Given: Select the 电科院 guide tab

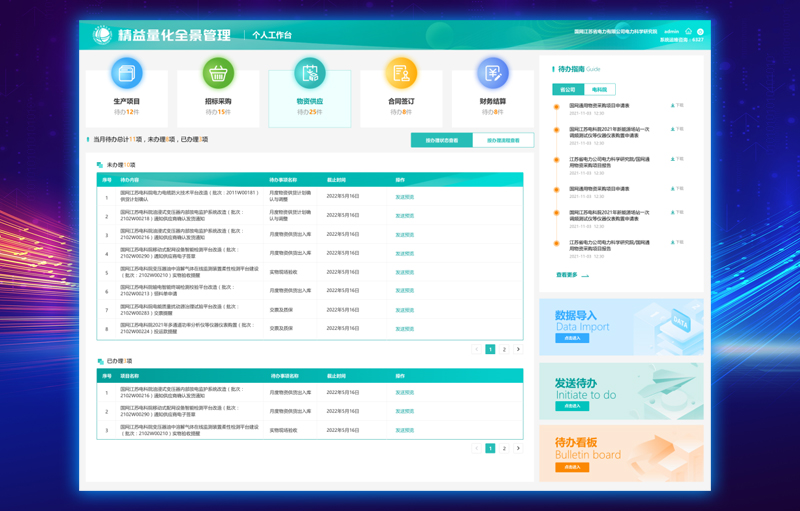Looking at the screenshot, I should [600, 90].
